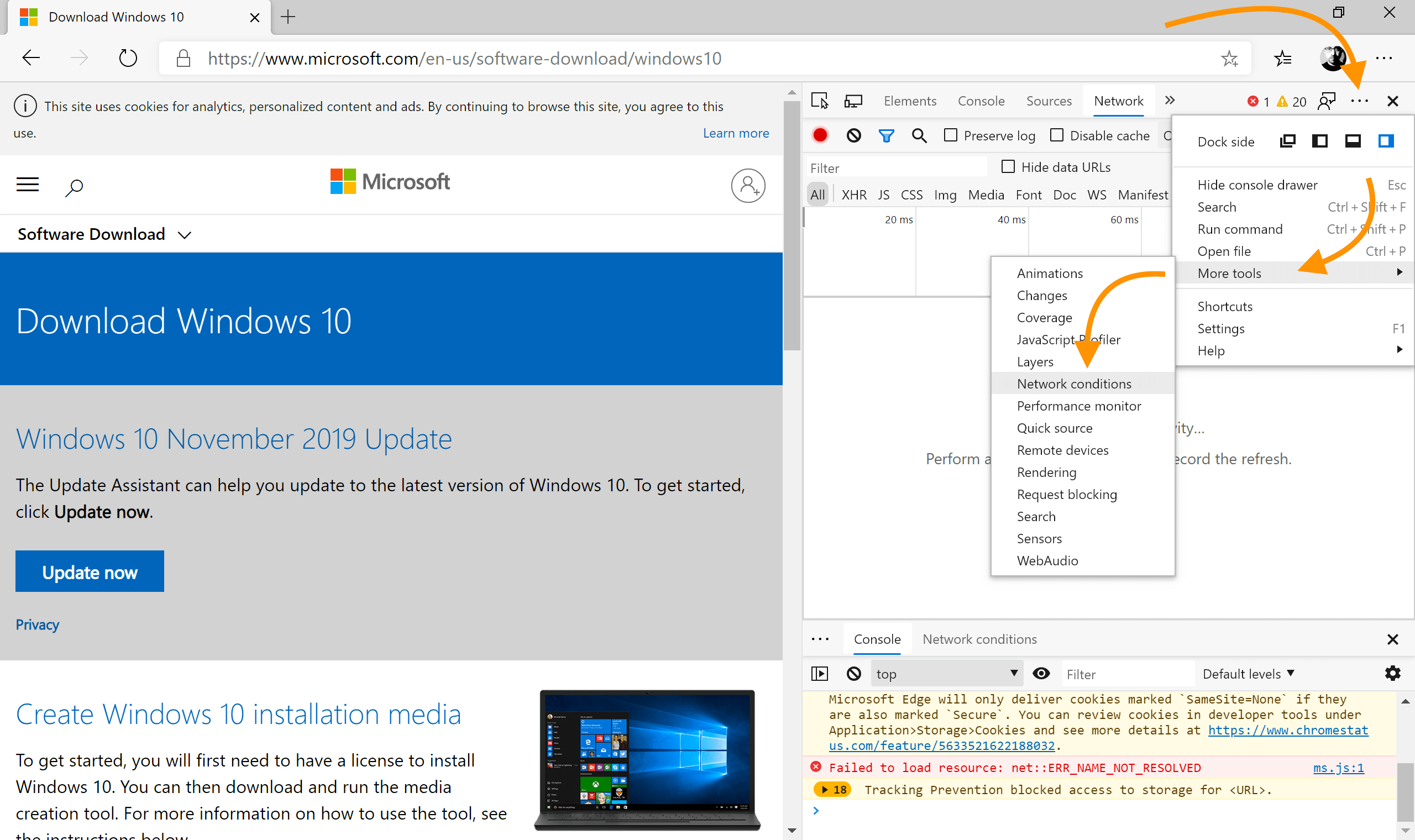Open the Default levels dropdown
This screenshot has width=1415, height=840.
[1248, 674]
